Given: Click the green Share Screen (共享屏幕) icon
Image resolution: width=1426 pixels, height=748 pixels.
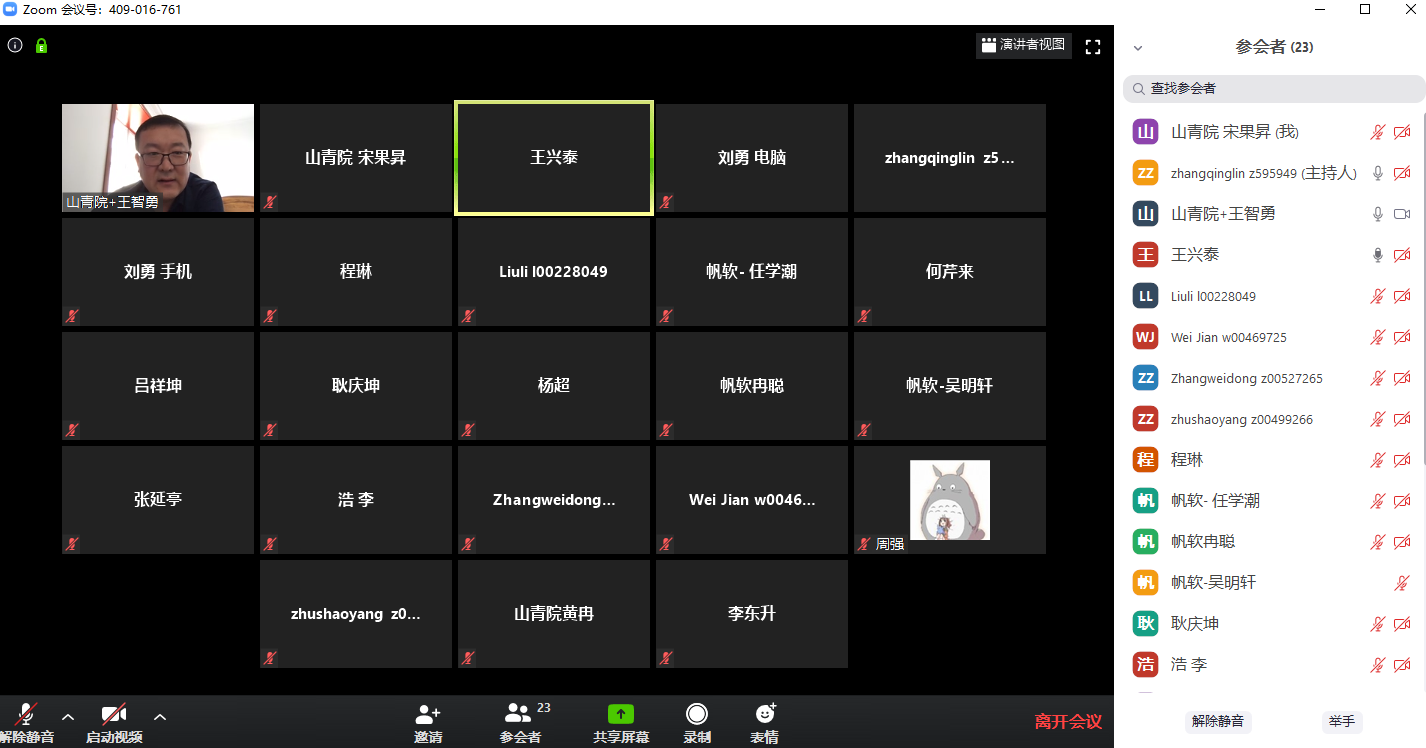Looking at the screenshot, I should point(621,714).
